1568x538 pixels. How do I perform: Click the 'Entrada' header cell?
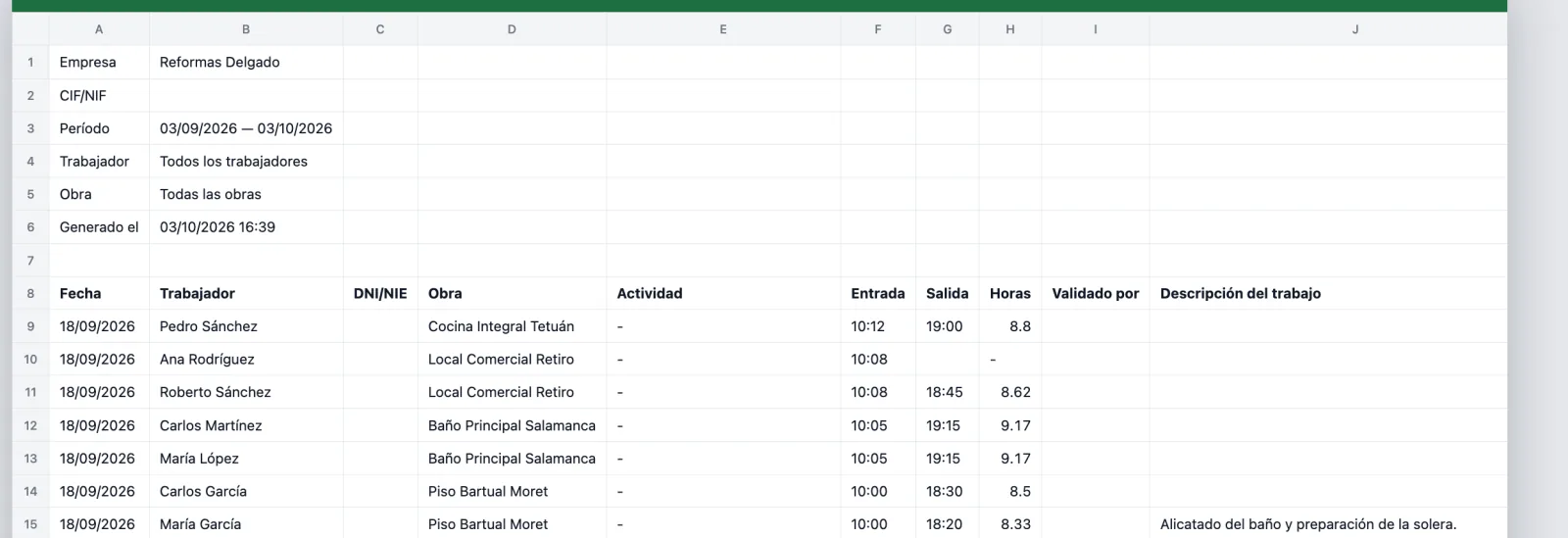click(878, 293)
